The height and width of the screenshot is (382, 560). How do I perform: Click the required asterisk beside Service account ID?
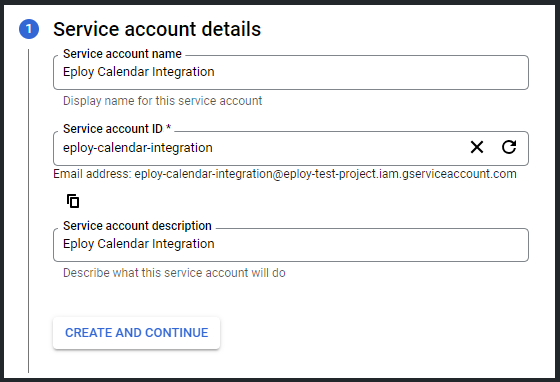coord(169,127)
